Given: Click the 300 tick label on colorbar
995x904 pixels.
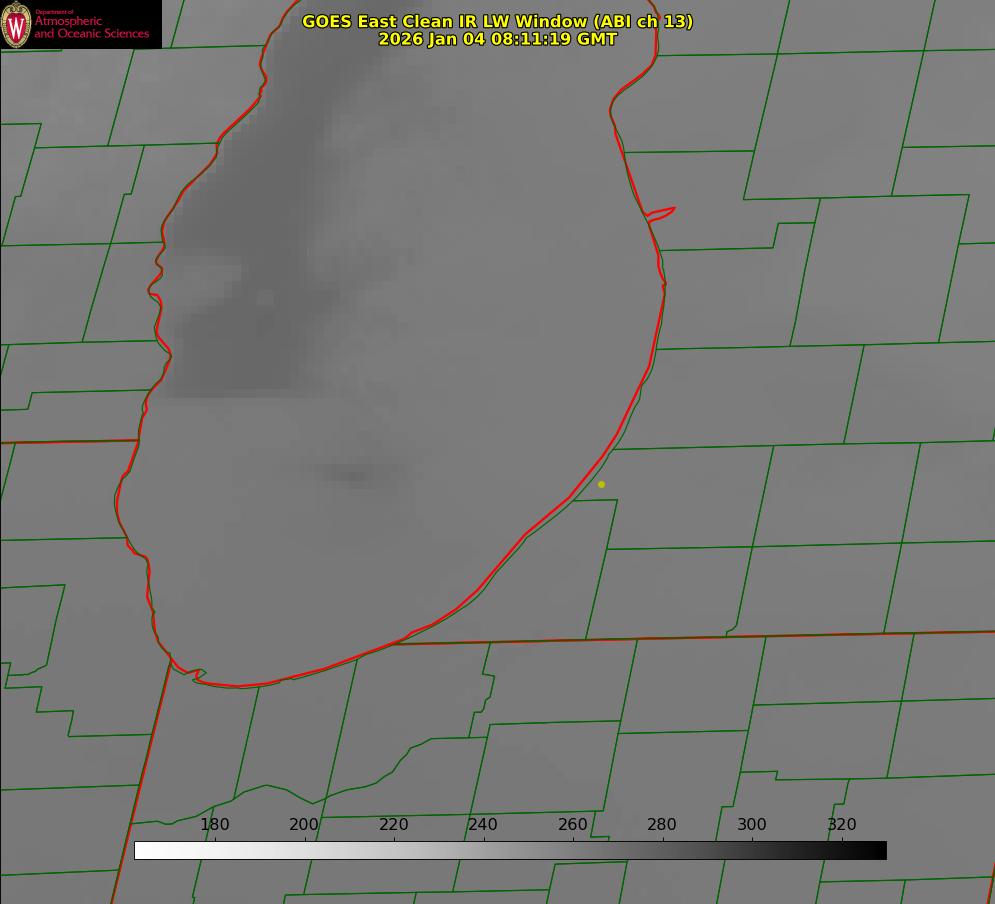Looking at the screenshot, I should (752, 825).
